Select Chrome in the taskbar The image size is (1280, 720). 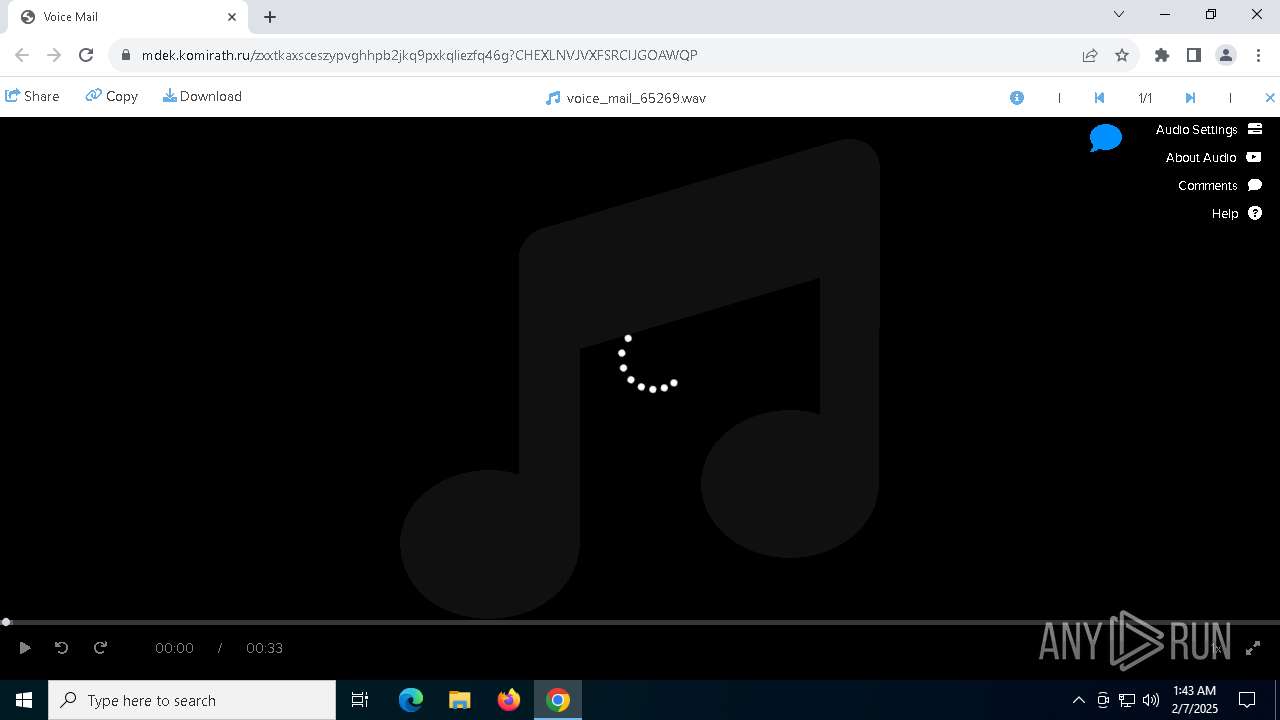558,700
